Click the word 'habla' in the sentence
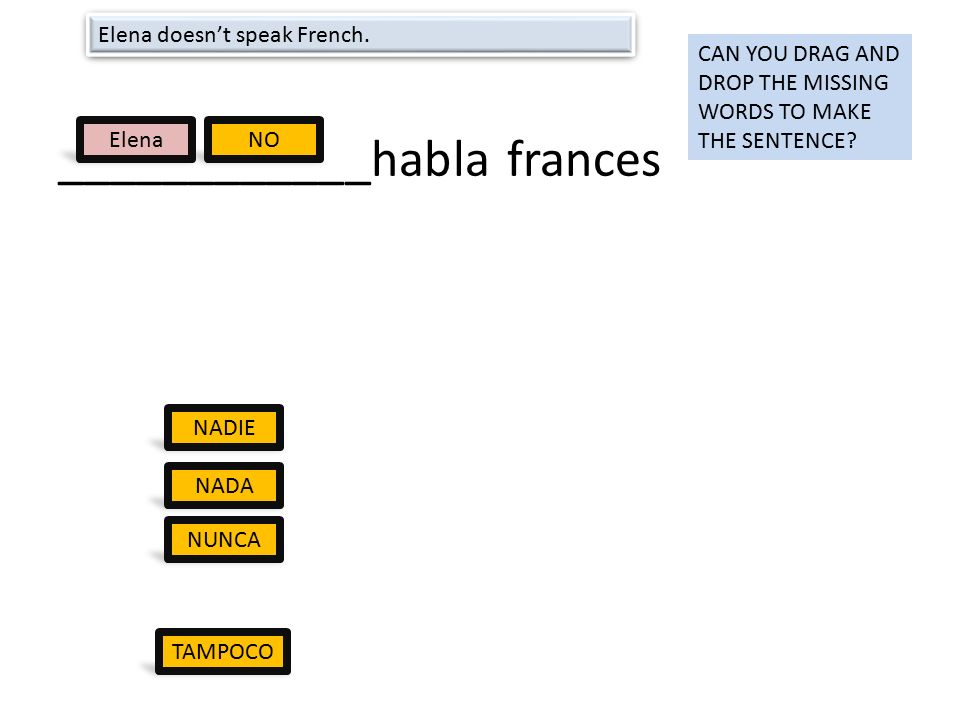 (x=430, y=159)
